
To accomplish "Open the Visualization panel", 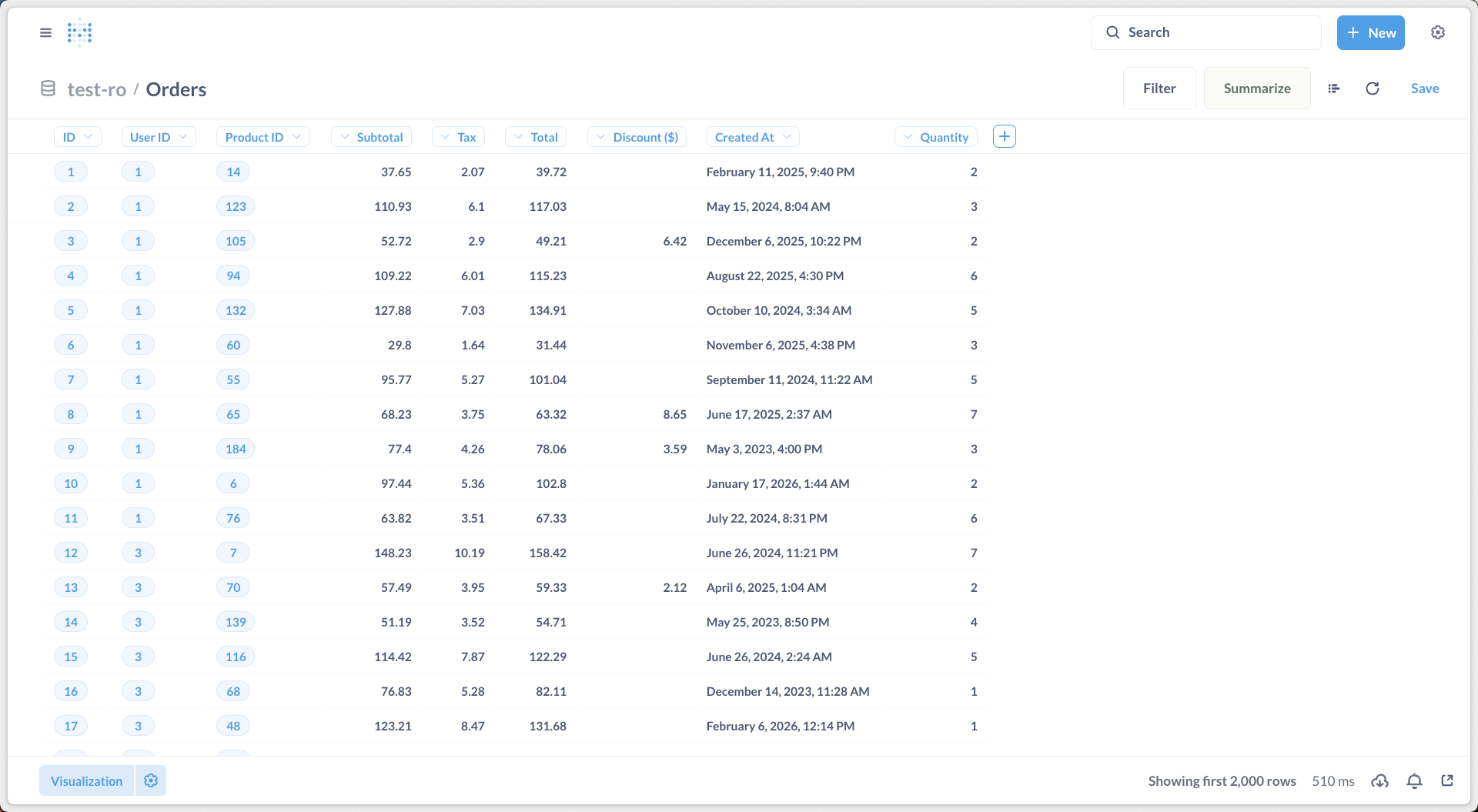I will [86, 780].
